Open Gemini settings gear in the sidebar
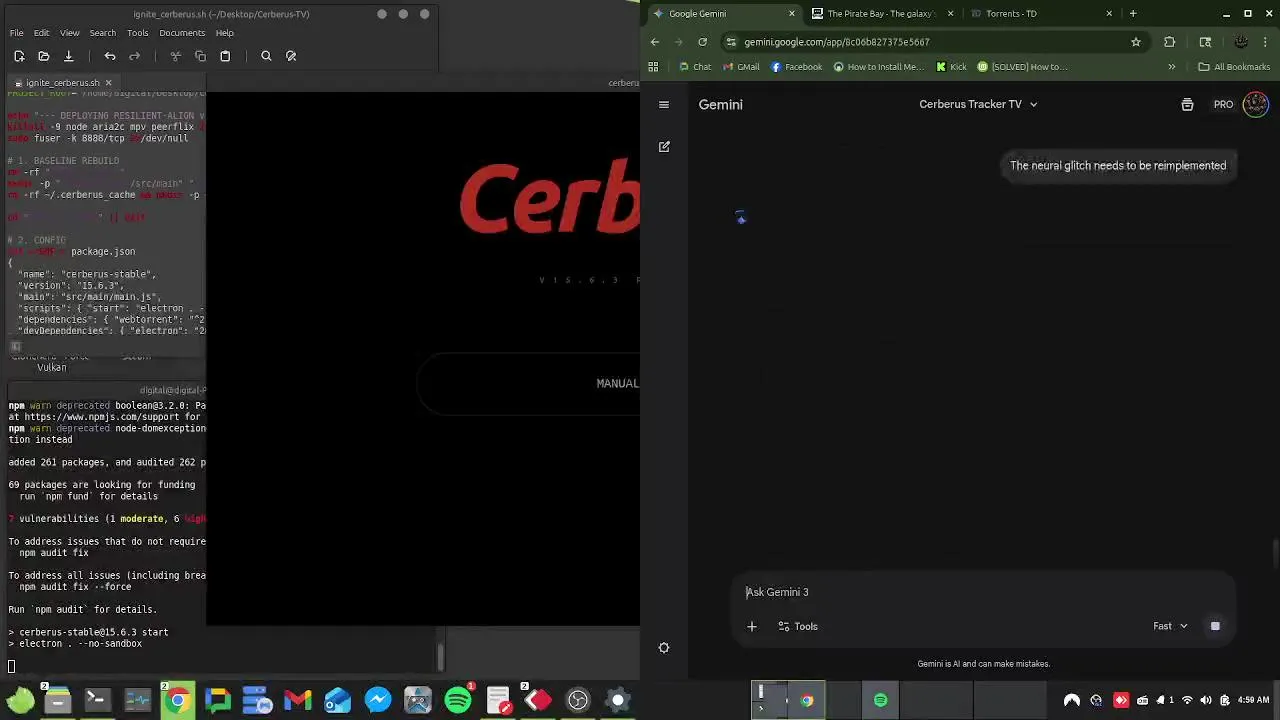The image size is (1280, 720). coord(664,648)
